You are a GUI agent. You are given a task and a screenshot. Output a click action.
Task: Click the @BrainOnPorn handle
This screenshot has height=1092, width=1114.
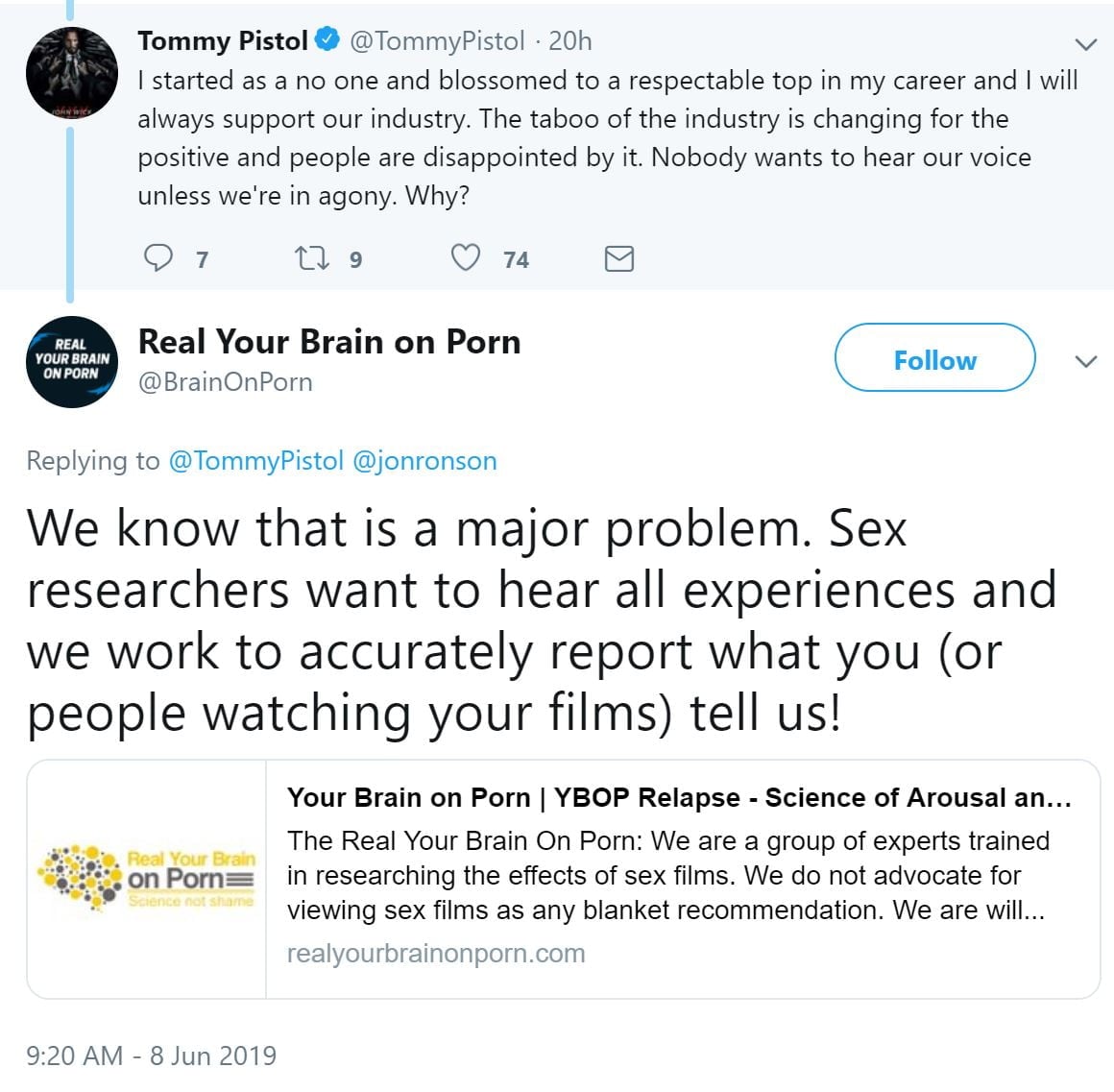tap(226, 382)
